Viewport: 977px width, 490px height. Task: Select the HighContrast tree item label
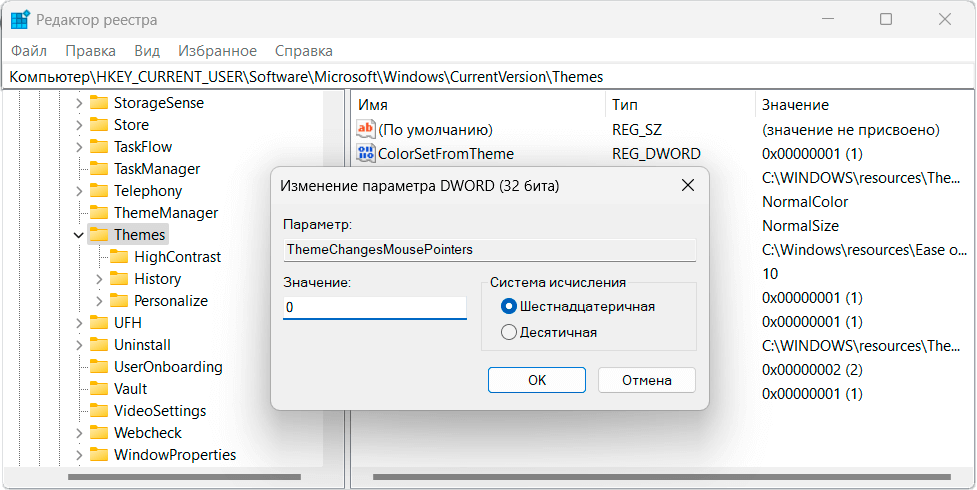coord(178,257)
